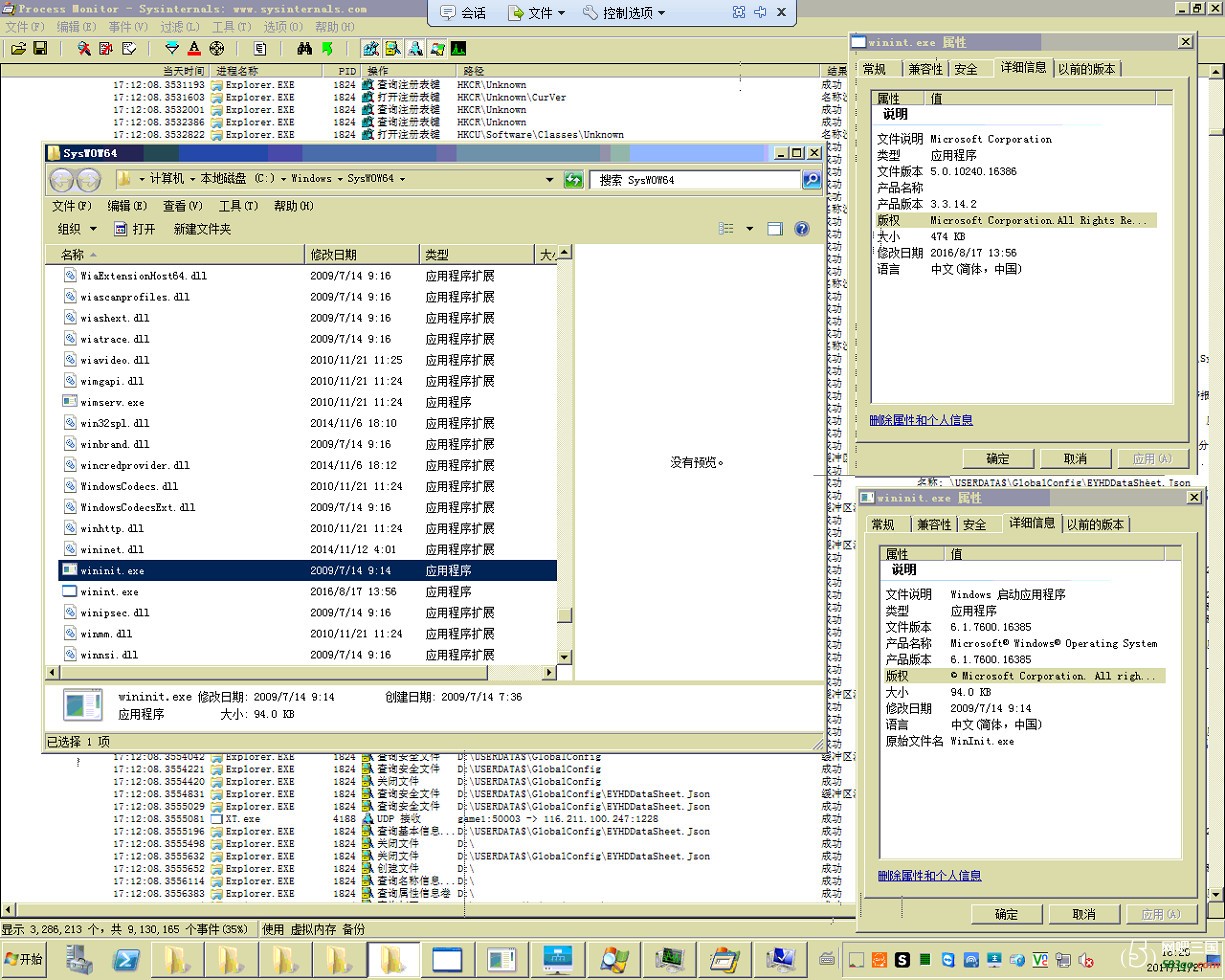1225x980 pixels.
Task: Open the 组织 dropdown in explorer toolbar
Action: tap(75, 229)
